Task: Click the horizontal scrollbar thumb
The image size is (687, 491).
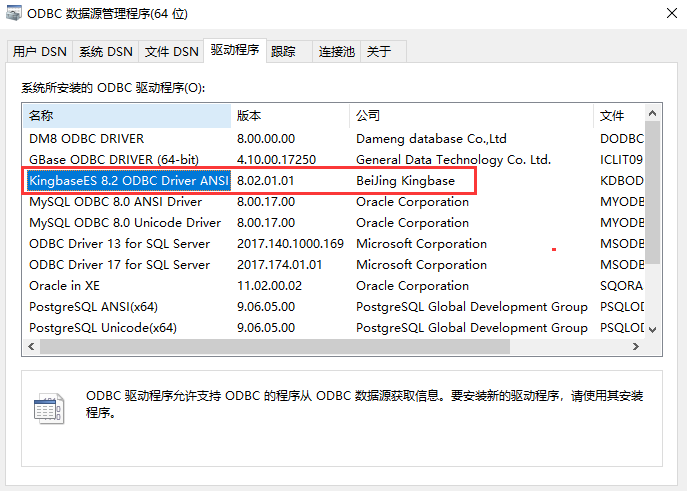Action: pos(275,346)
